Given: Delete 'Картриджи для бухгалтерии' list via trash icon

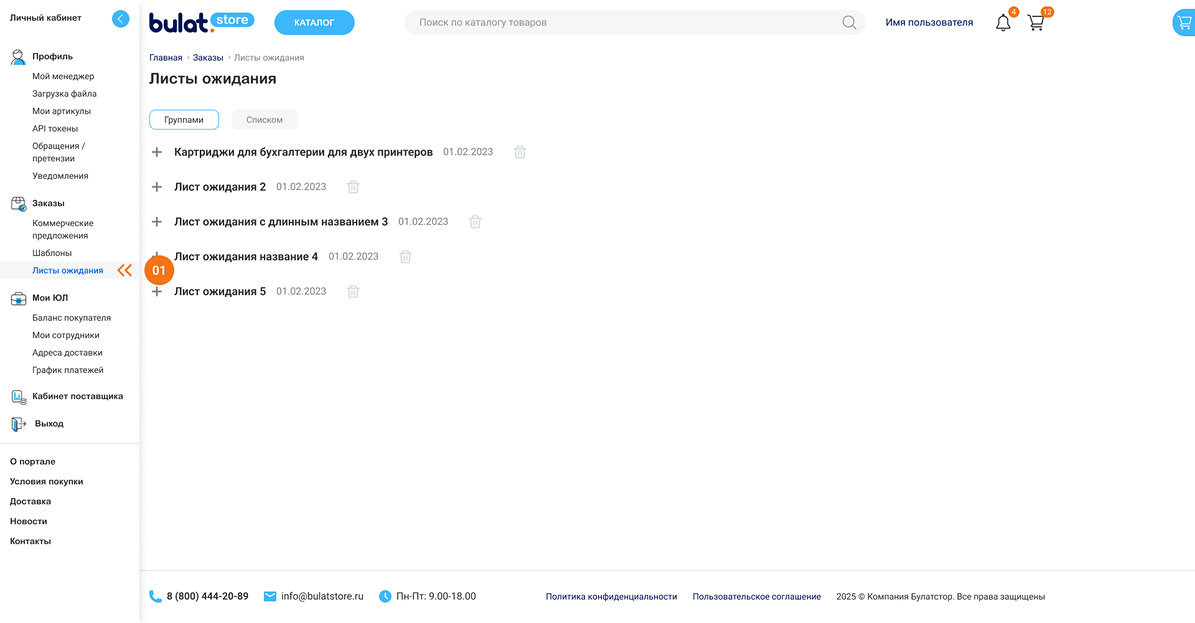Looking at the screenshot, I should tap(520, 152).
